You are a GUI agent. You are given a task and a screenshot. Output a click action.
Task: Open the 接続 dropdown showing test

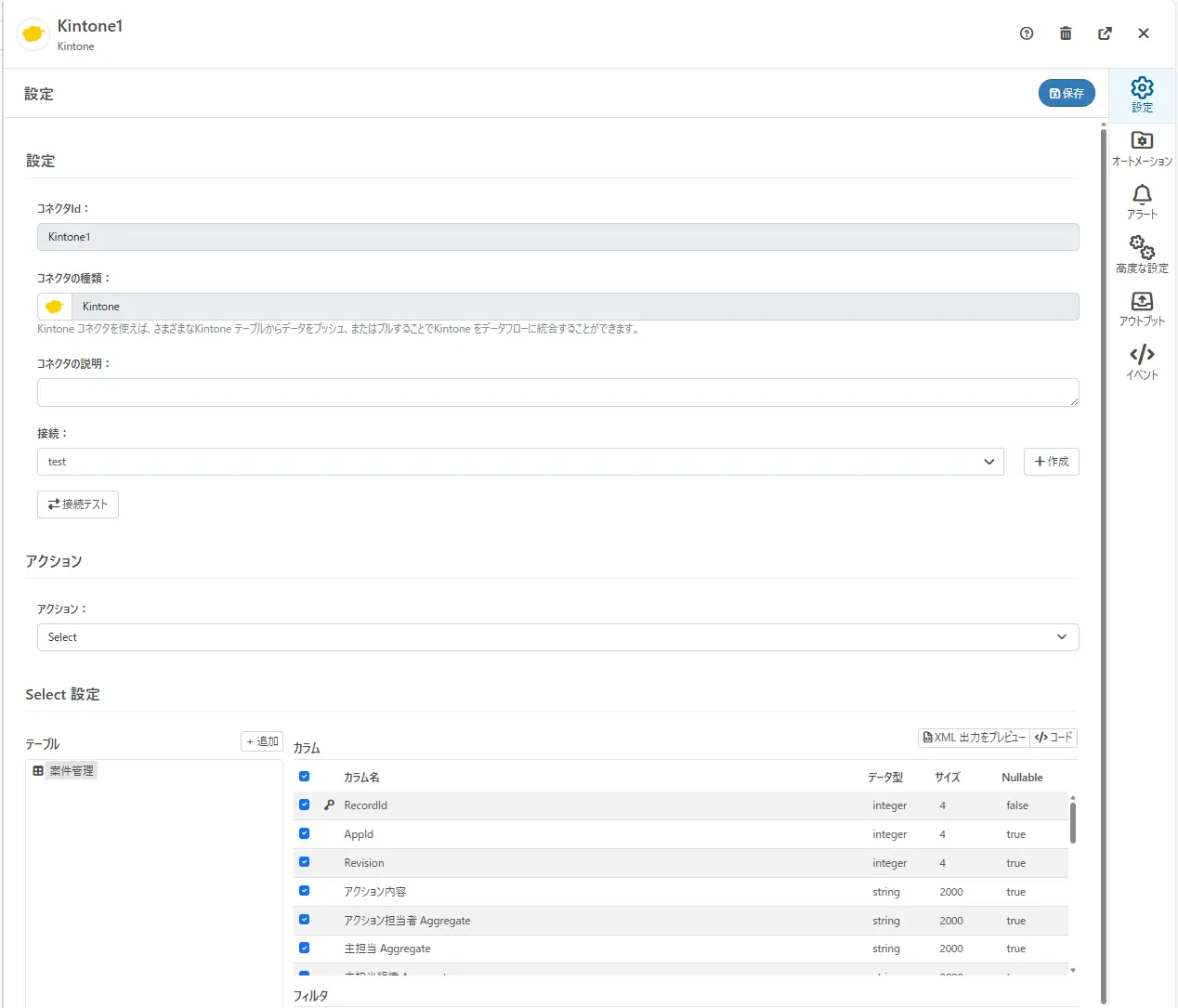click(520, 462)
